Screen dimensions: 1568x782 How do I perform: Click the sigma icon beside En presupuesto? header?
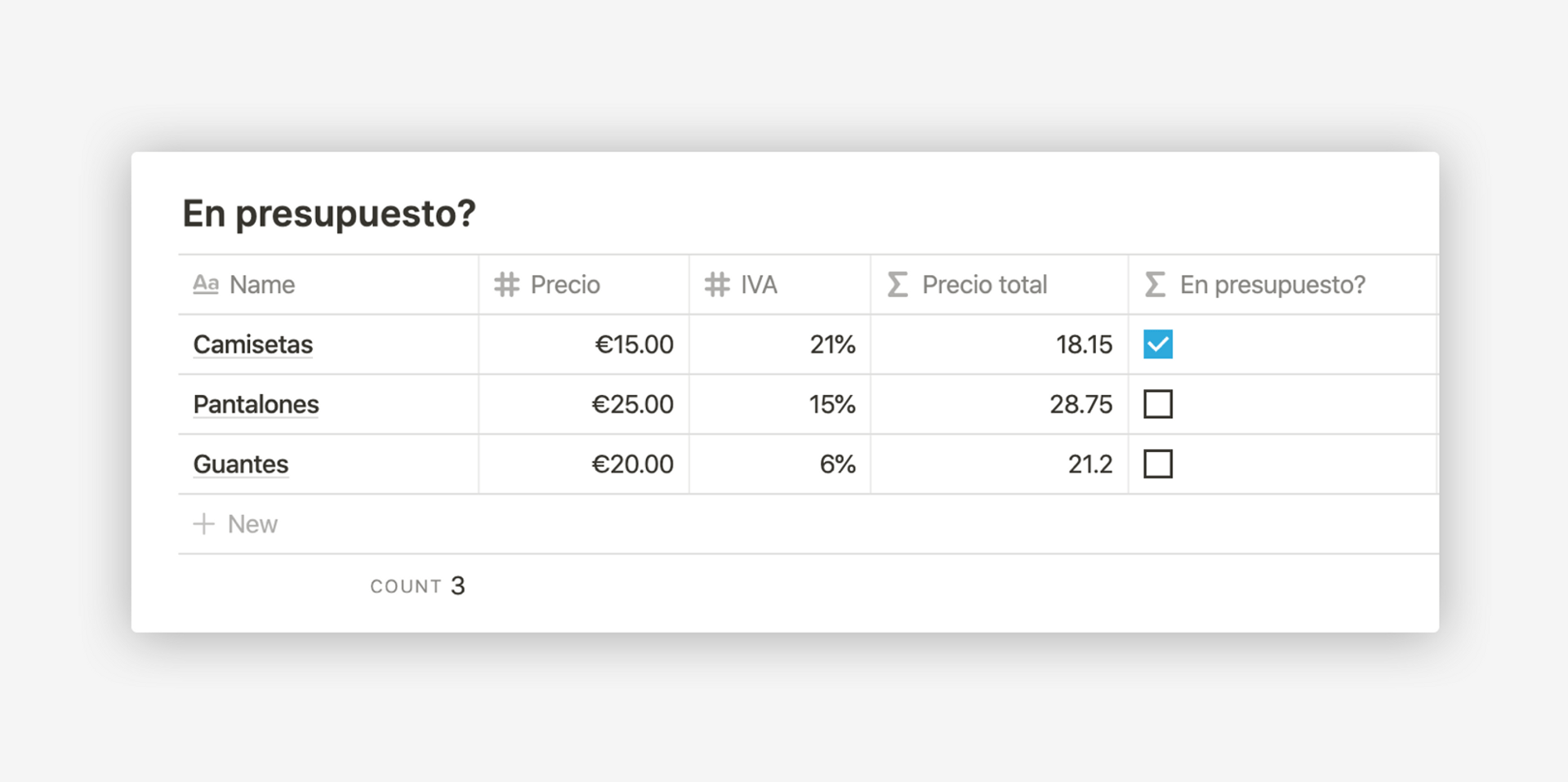pos(1155,284)
